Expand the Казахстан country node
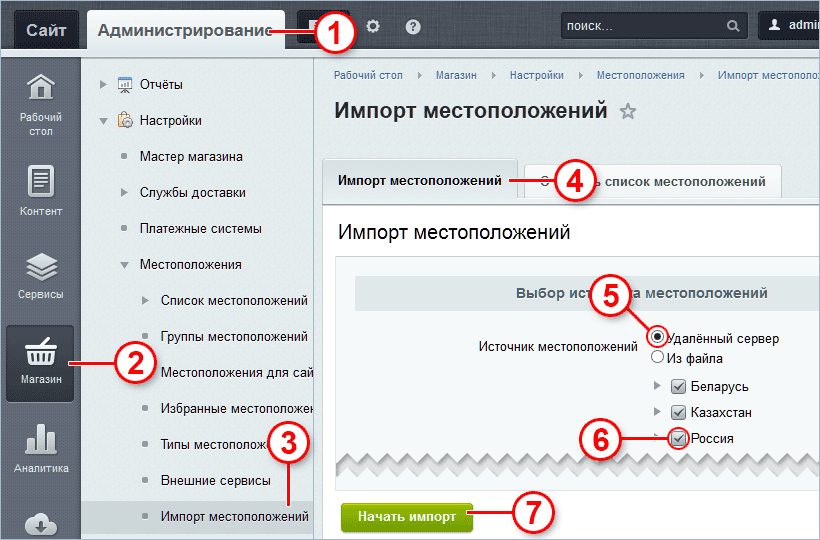Viewport: 820px width, 540px height. 657,412
